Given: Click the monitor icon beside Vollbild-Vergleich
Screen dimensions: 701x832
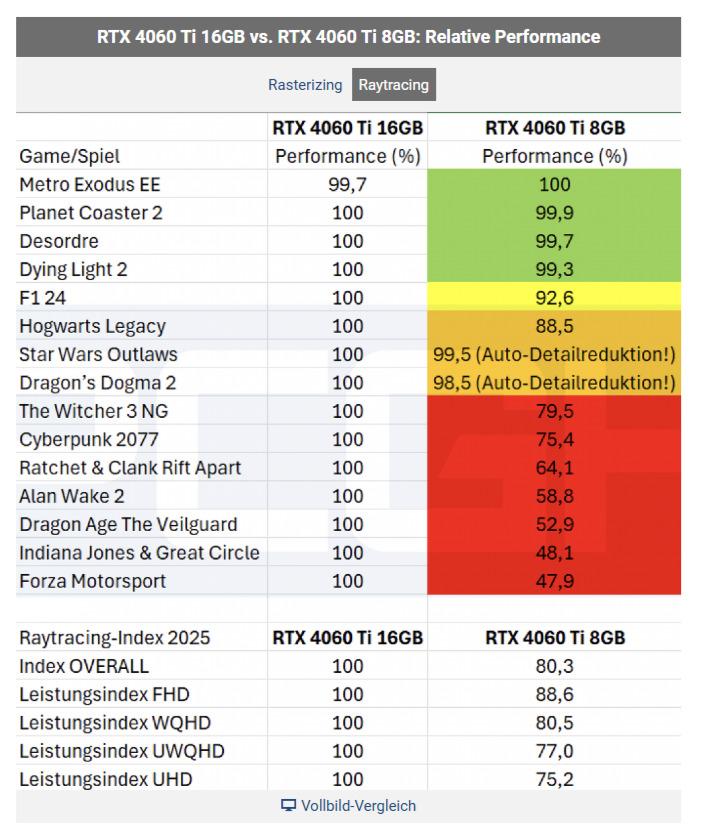Looking at the screenshot, I should pos(288,806).
